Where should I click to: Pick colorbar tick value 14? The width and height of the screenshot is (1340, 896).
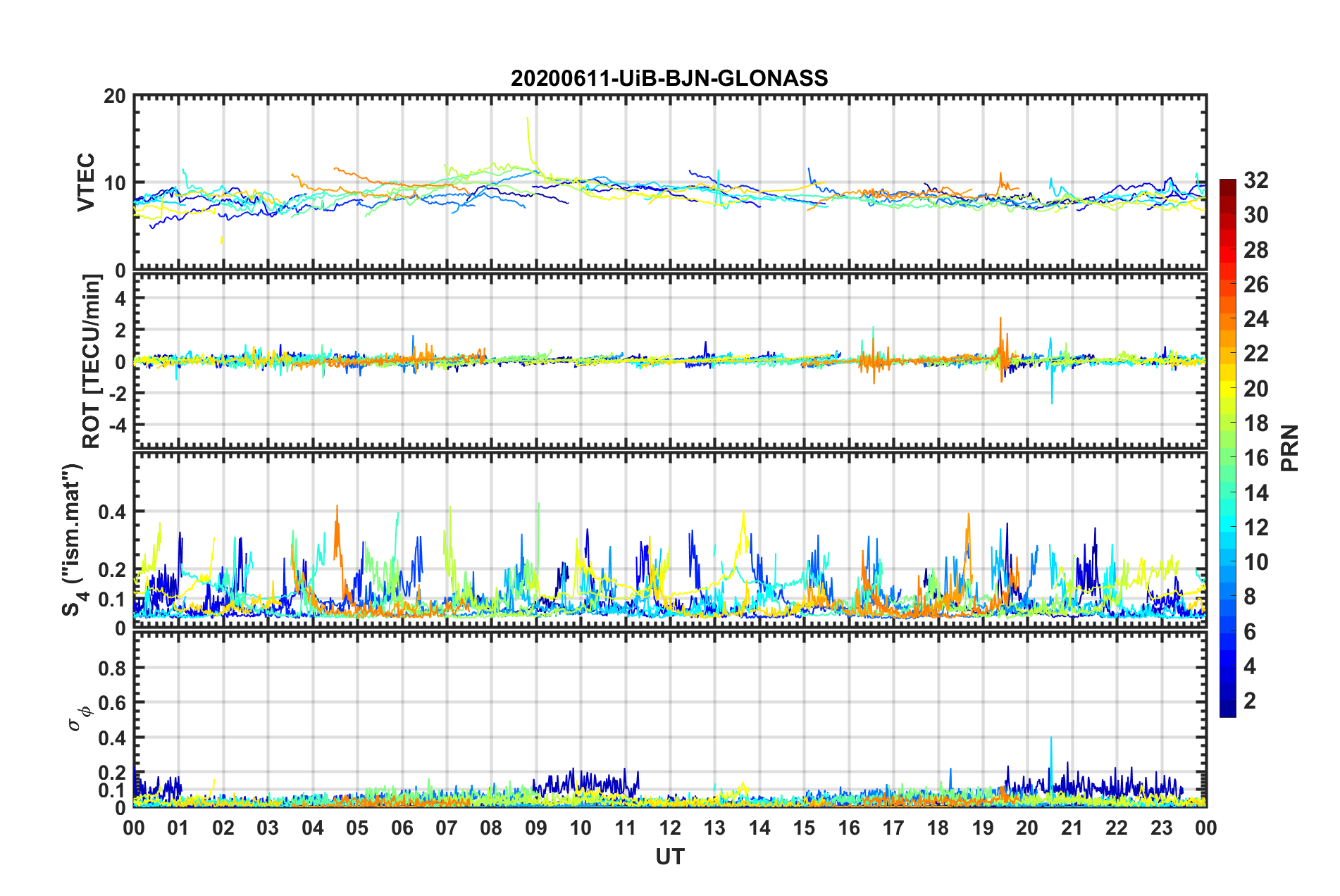point(1256,493)
